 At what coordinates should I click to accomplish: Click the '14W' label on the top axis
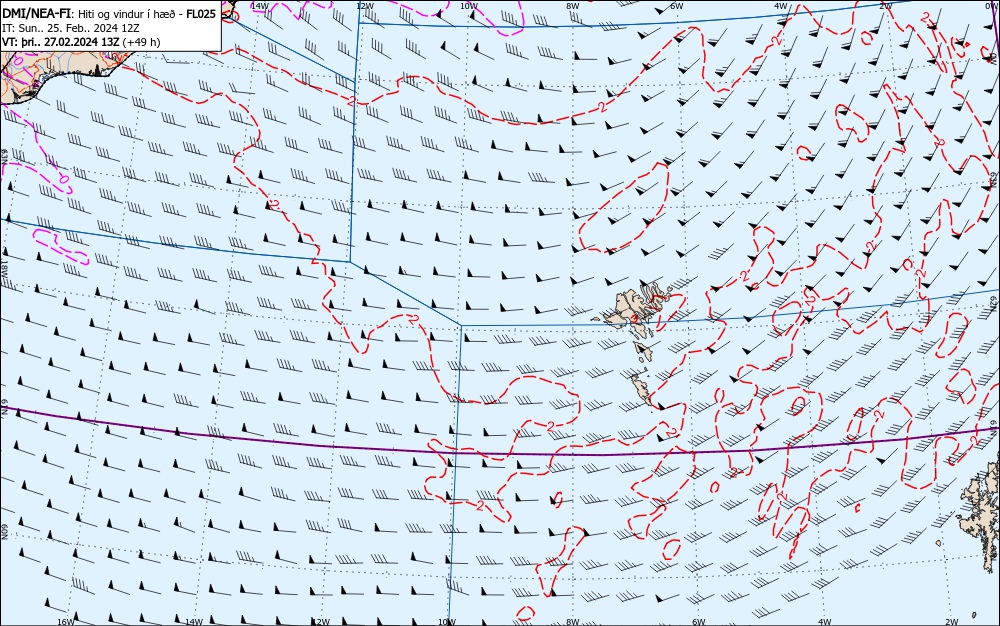(260, 5)
